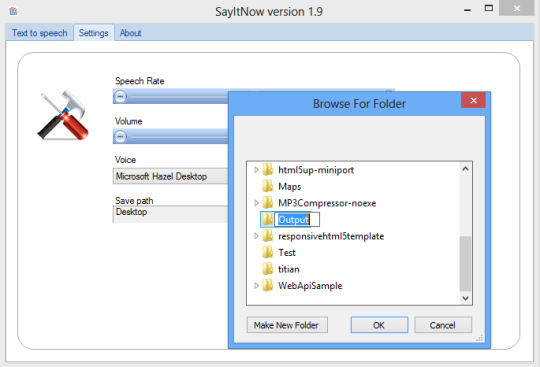This screenshot has width=540, height=367.
Task: Click the hammer and screwdriver settings icon
Action: click(63, 115)
